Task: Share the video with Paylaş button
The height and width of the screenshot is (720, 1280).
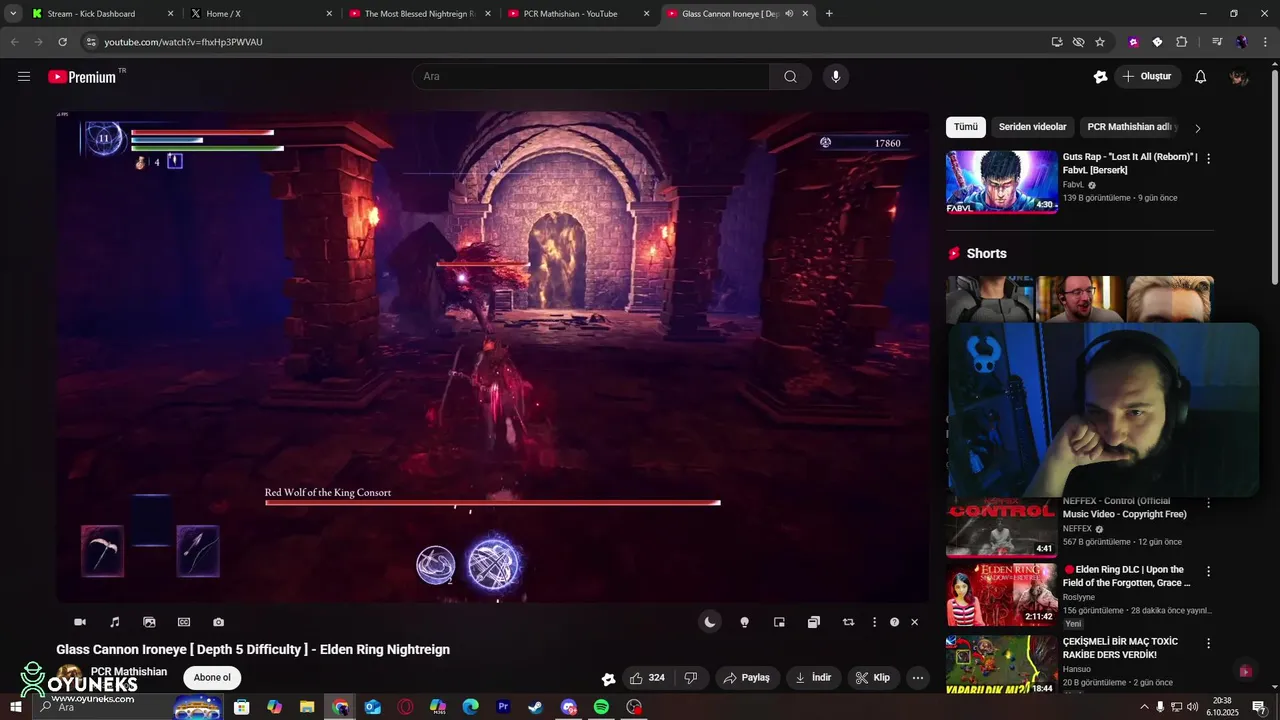Action: (x=747, y=678)
